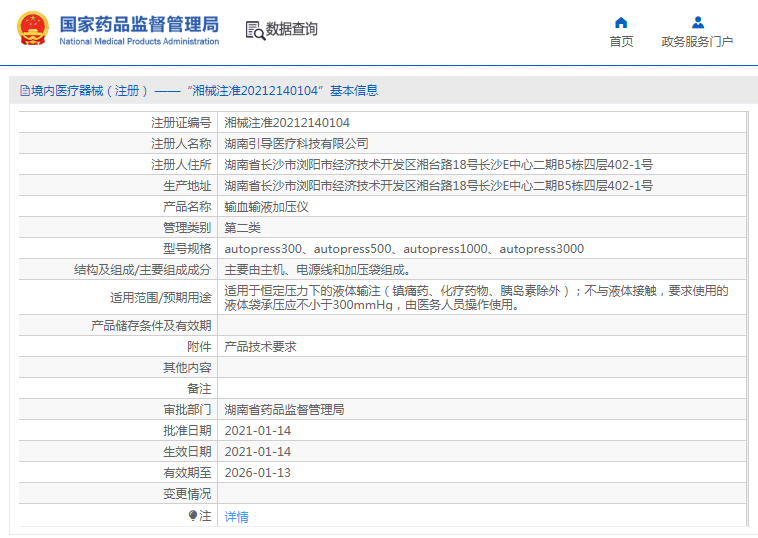Viewport: 758px width, 538px height.
Task: Select the registration number 湘械注准20212140104 value
Action: tap(287, 123)
